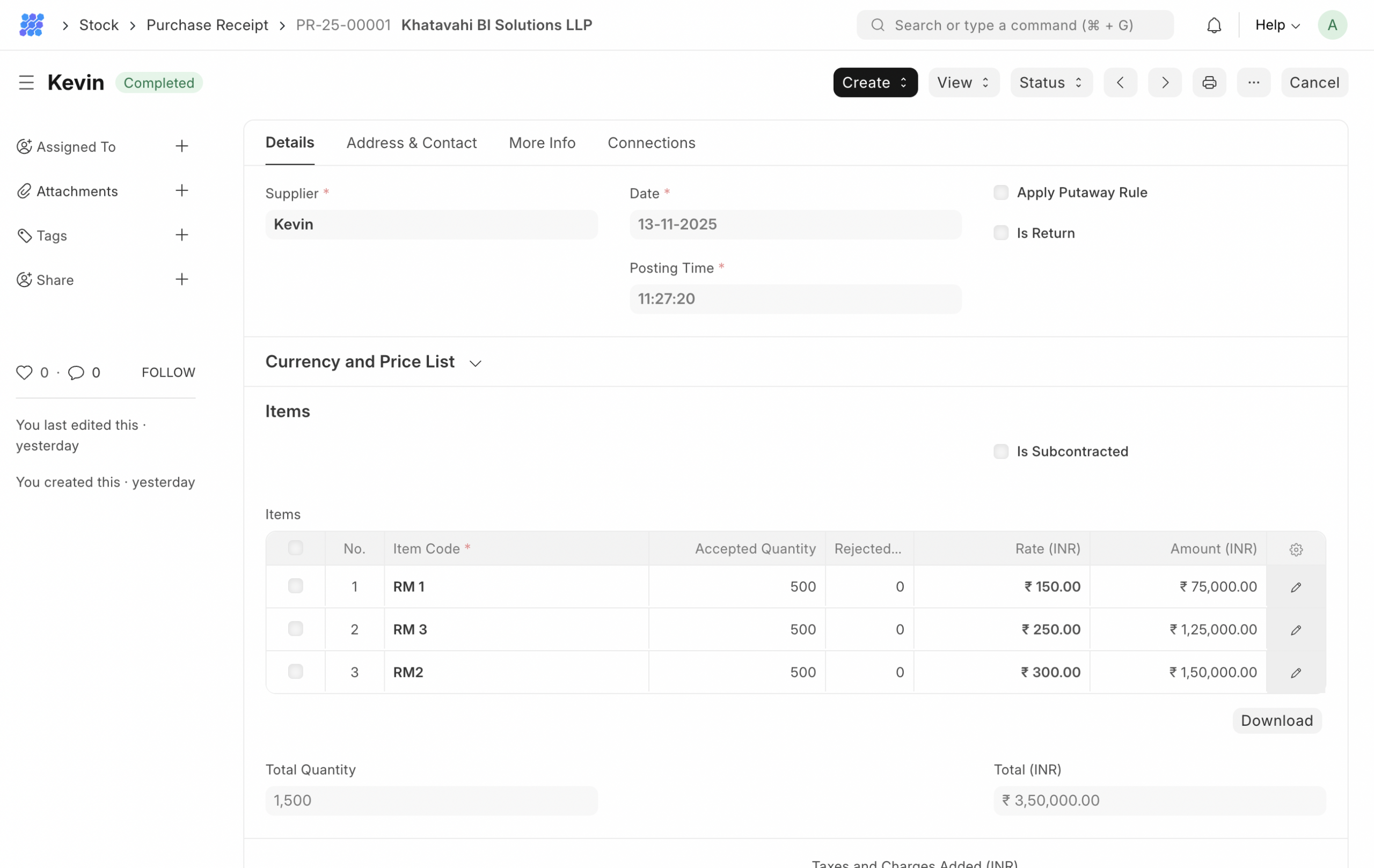
Task: Click the print icon button
Action: (x=1209, y=83)
